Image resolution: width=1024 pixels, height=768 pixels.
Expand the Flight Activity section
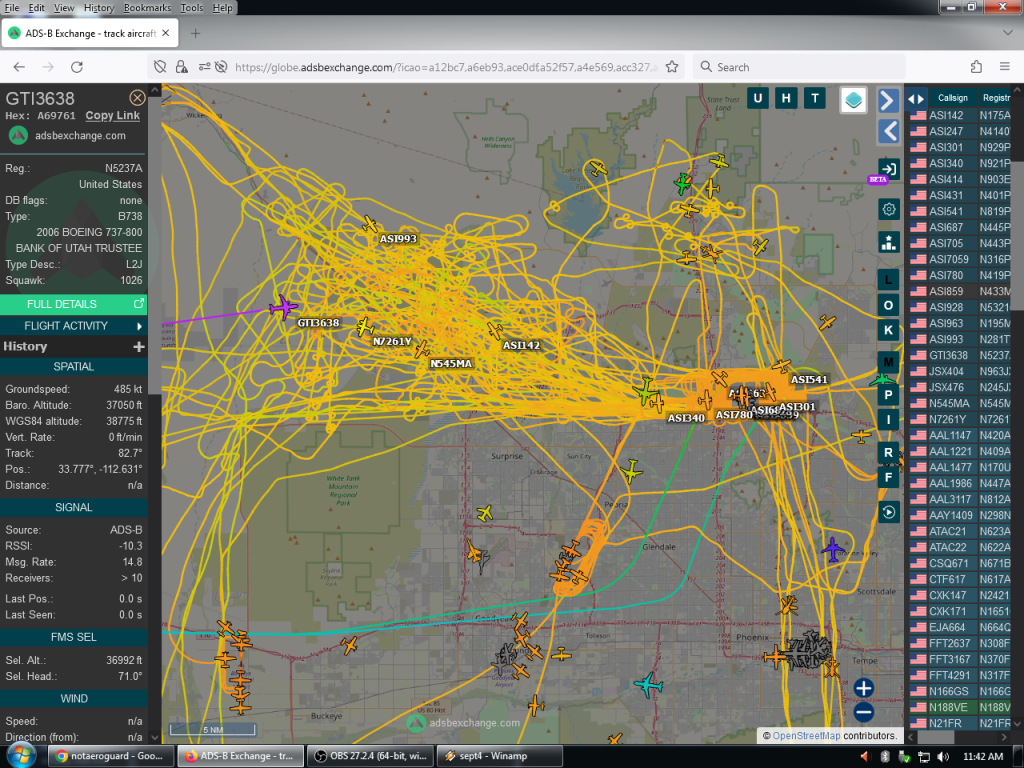(x=74, y=326)
